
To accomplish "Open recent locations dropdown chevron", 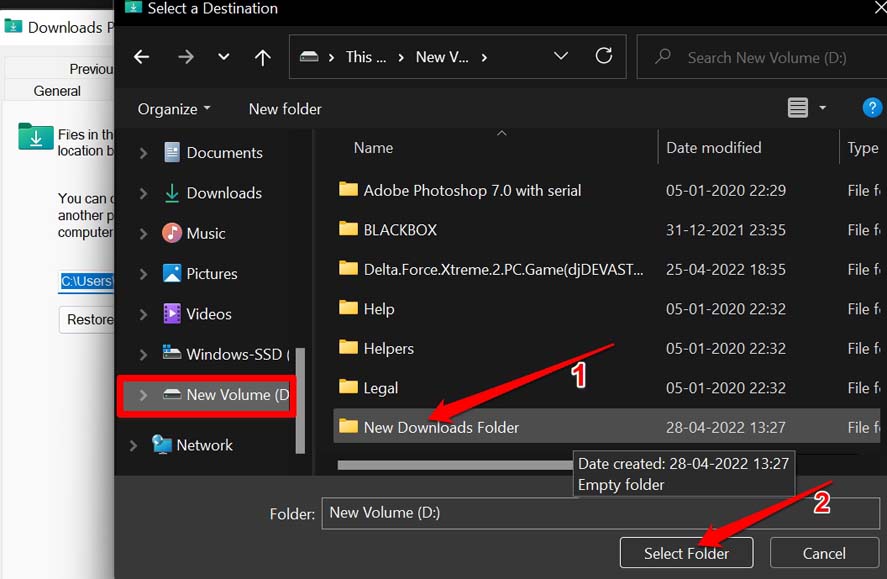I will 223,57.
